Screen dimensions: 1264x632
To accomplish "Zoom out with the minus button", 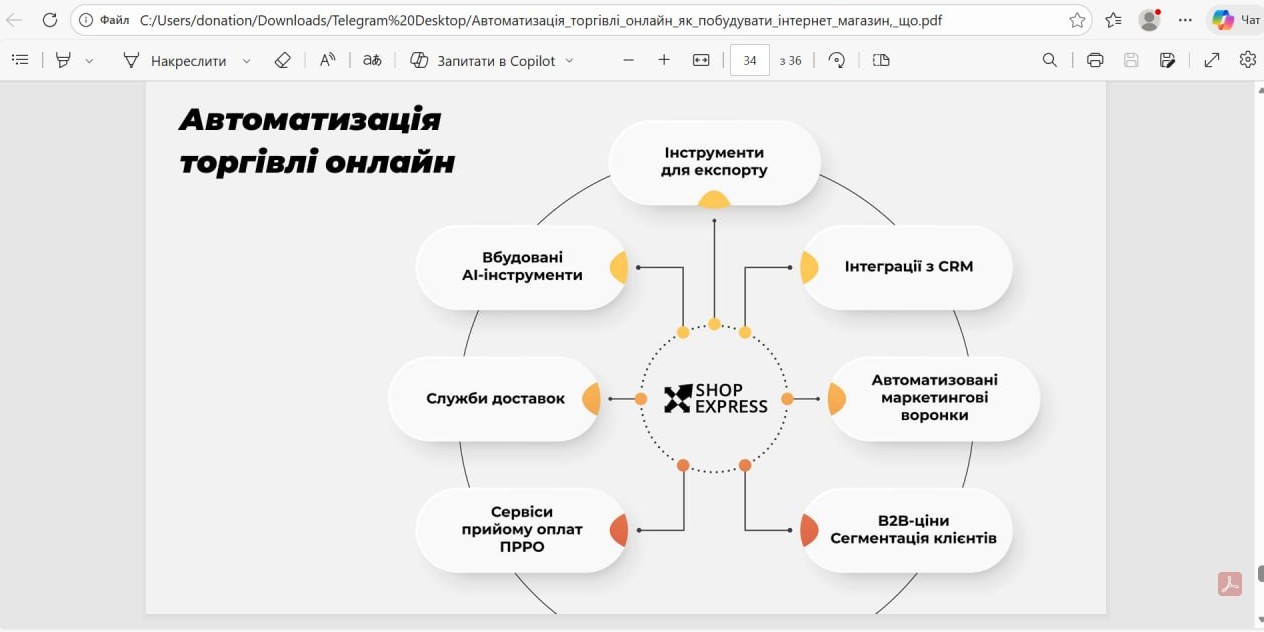I will pyautogui.click(x=628, y=60).
